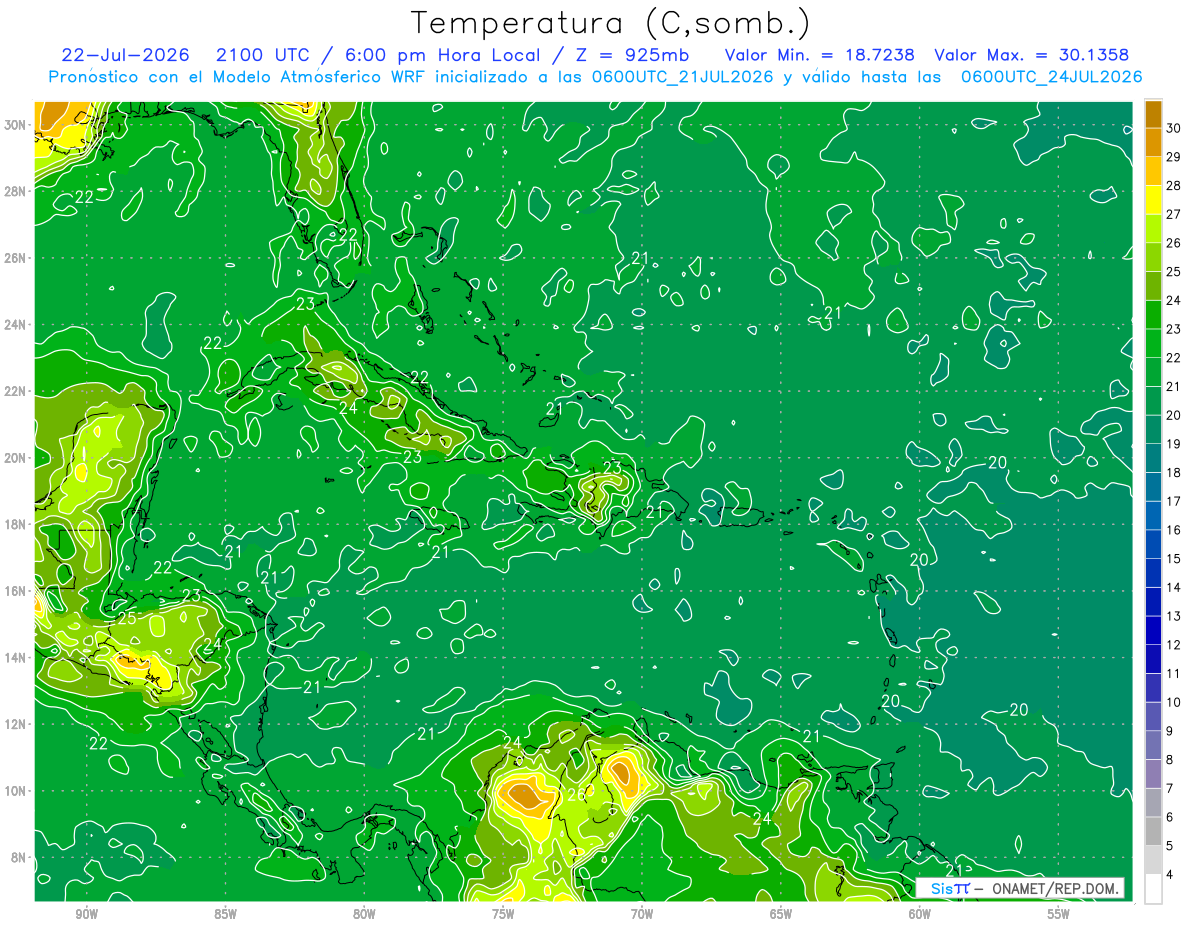Click the color legend value '10'
Image resolution: width=1200 pixels, height=927 pixels.
1174,703
